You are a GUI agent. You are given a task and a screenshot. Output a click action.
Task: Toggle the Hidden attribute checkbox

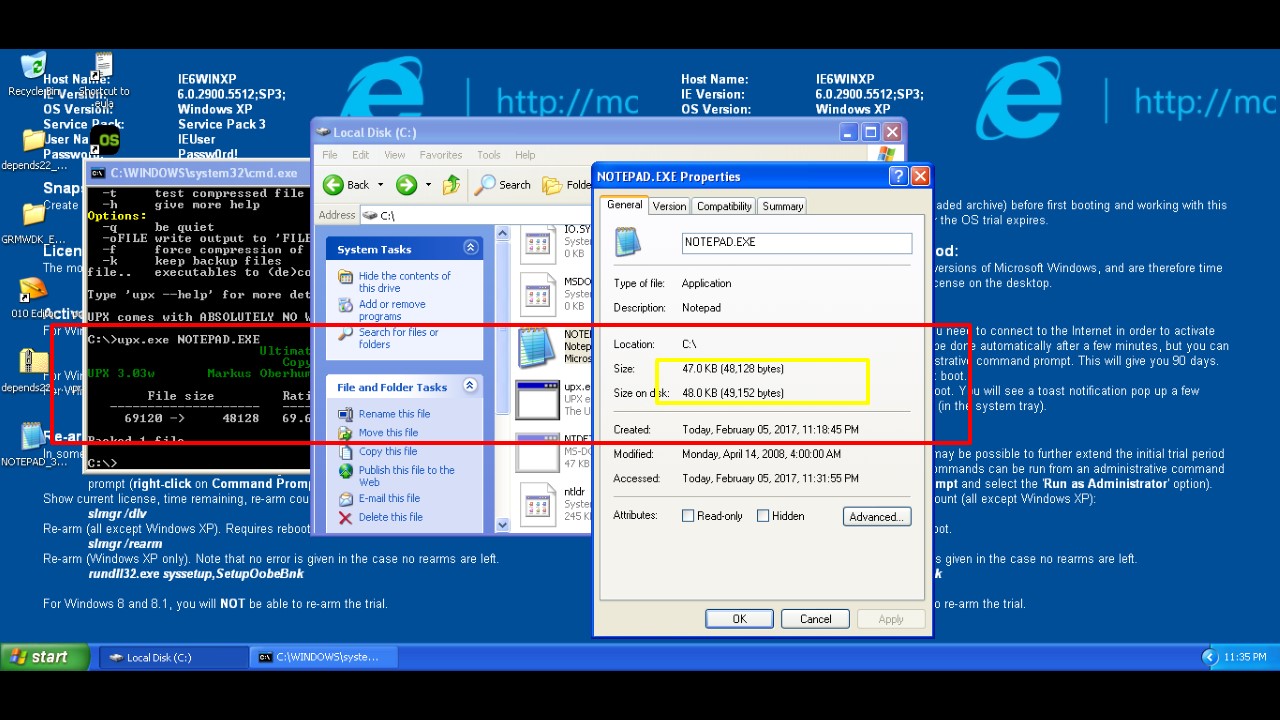point(763,516)
